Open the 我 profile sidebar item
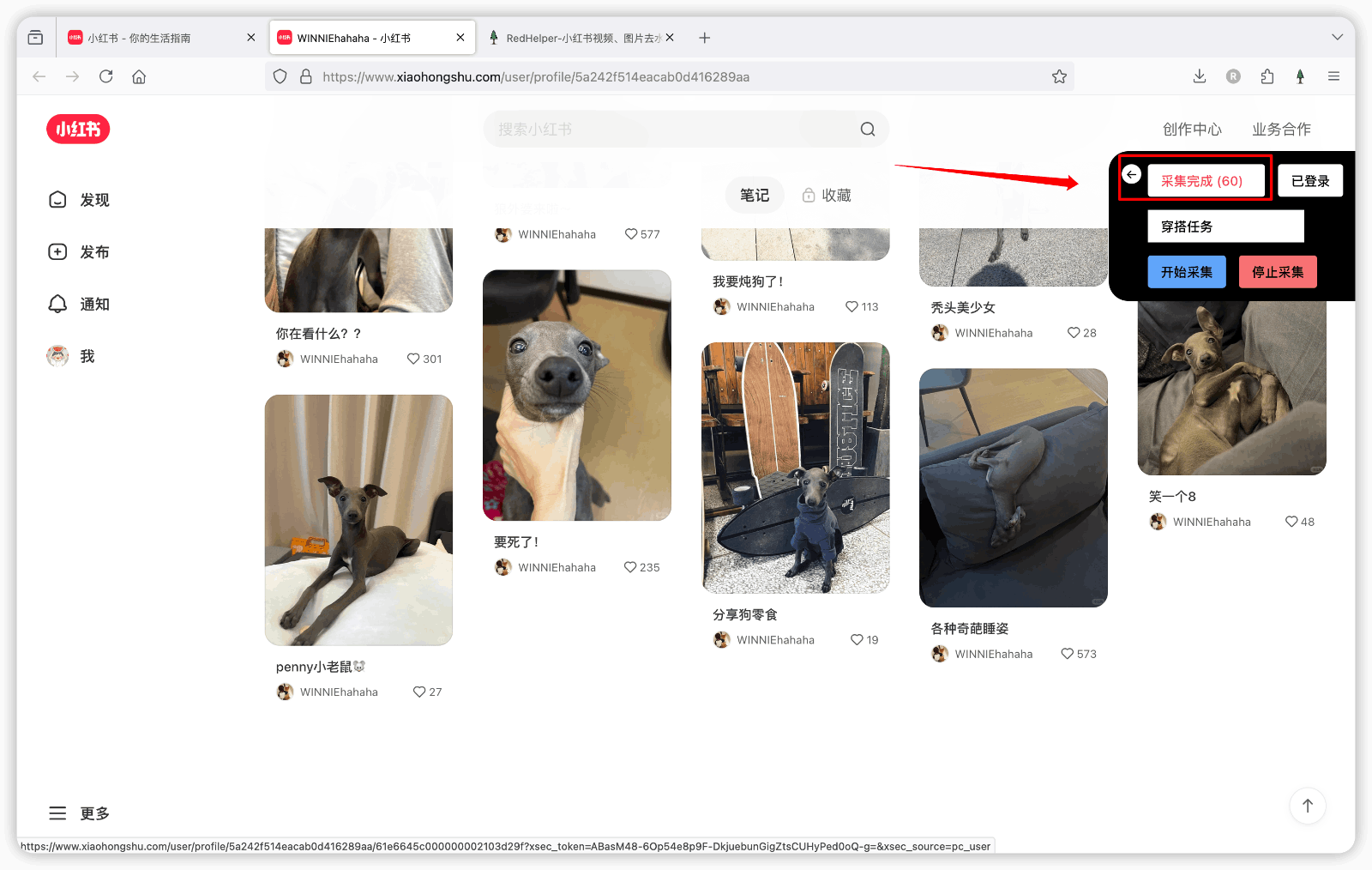Screen dimensions: 1372x870 point(71,356)
